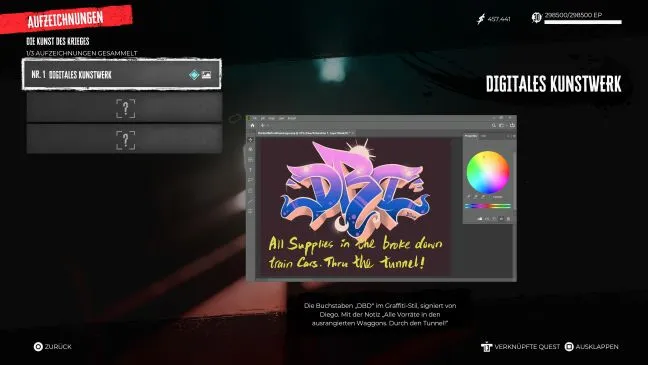
Task: Click the lightning bolt currency icon
Action: click(x=481, y=19)
